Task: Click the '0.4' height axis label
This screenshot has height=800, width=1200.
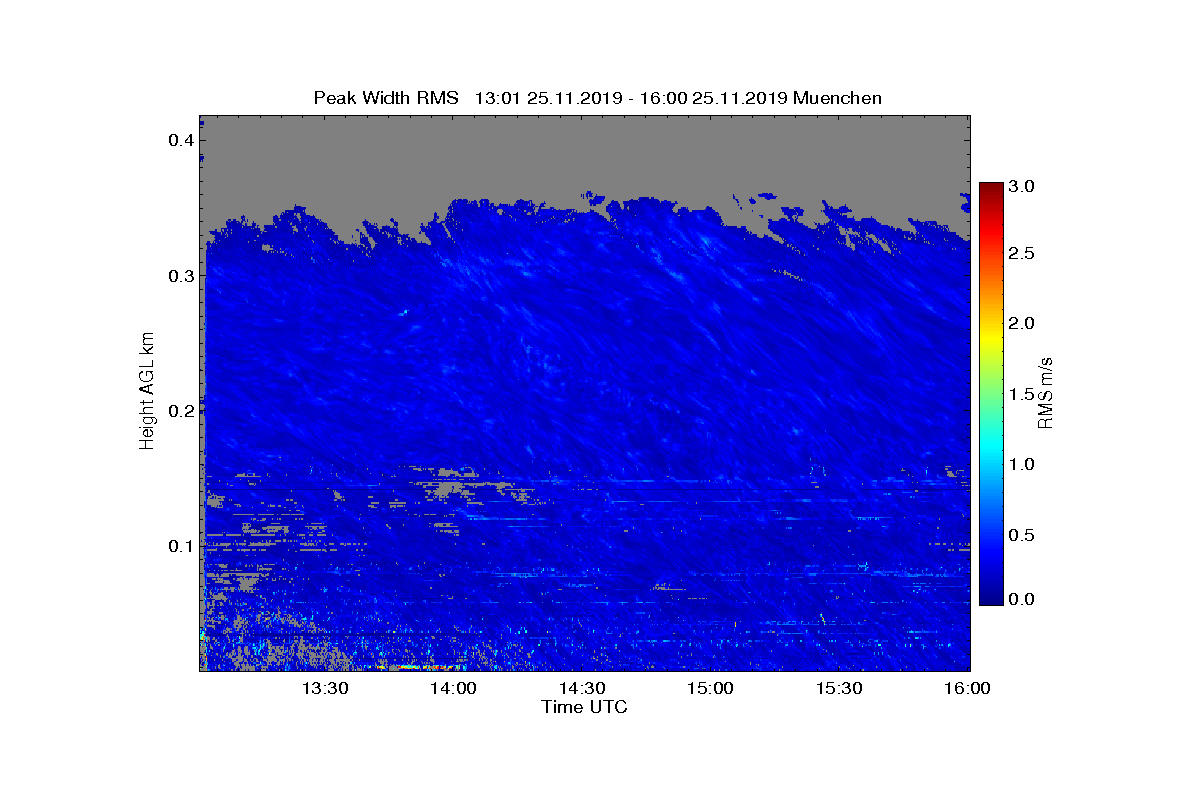Action: point(180,140)
